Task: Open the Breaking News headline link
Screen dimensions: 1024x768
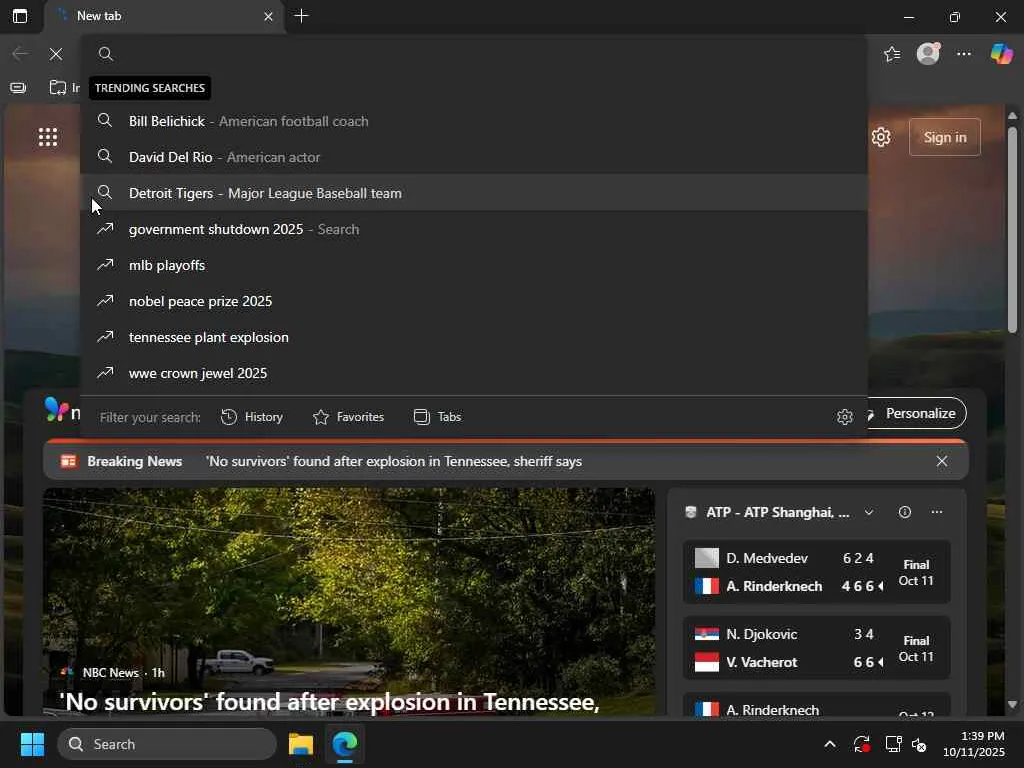Action: (x=394, y=461)
